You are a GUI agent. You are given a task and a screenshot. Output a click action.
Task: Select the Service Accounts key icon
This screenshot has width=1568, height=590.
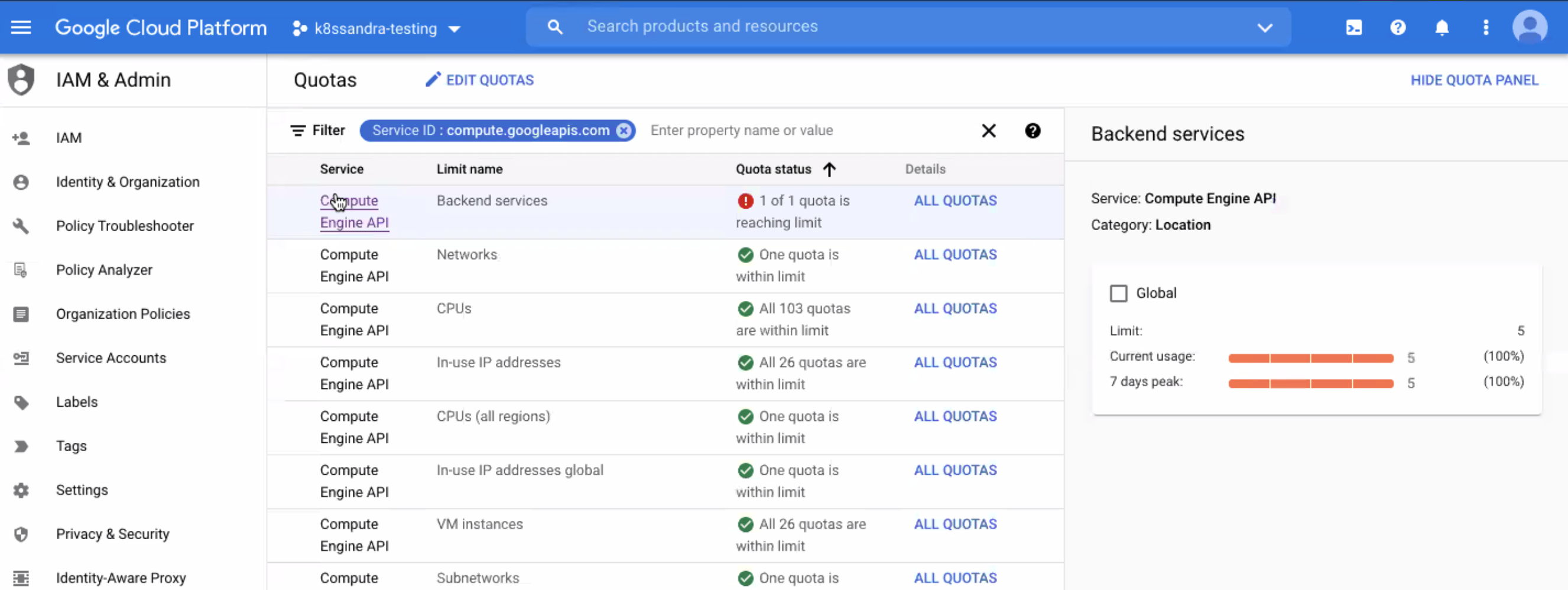[x=21, y=358]
